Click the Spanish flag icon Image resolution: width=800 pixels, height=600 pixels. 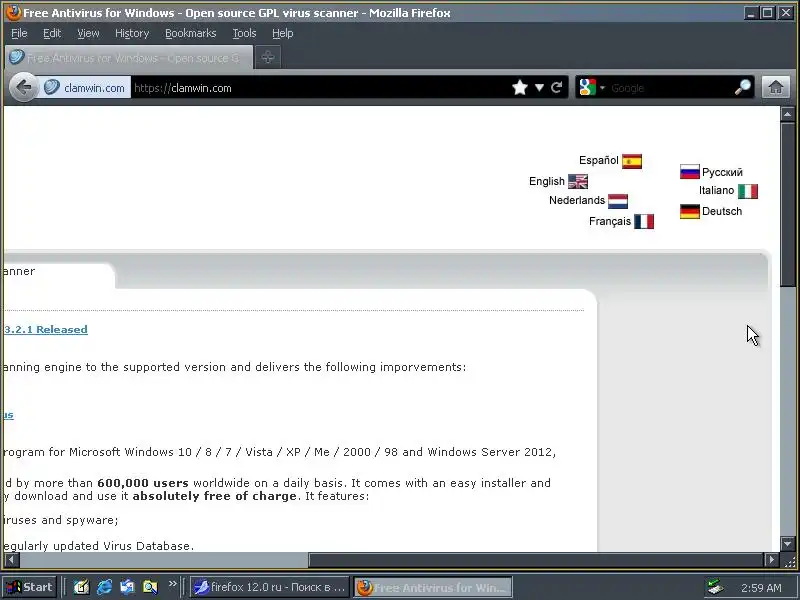coord(632,161)
